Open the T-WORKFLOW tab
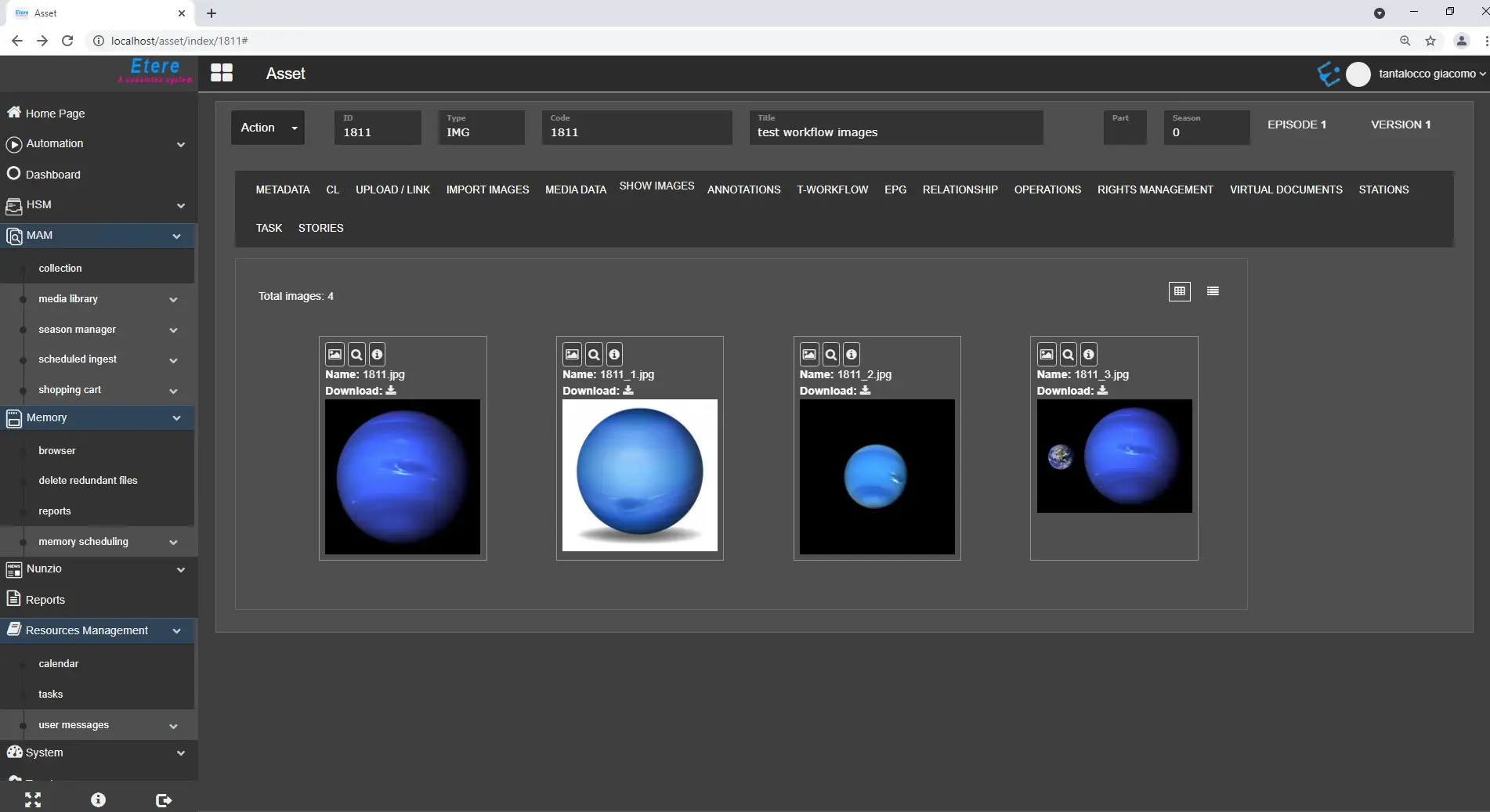The width and height of the screenshot is (1490, 812). click(x=832, y=189)
